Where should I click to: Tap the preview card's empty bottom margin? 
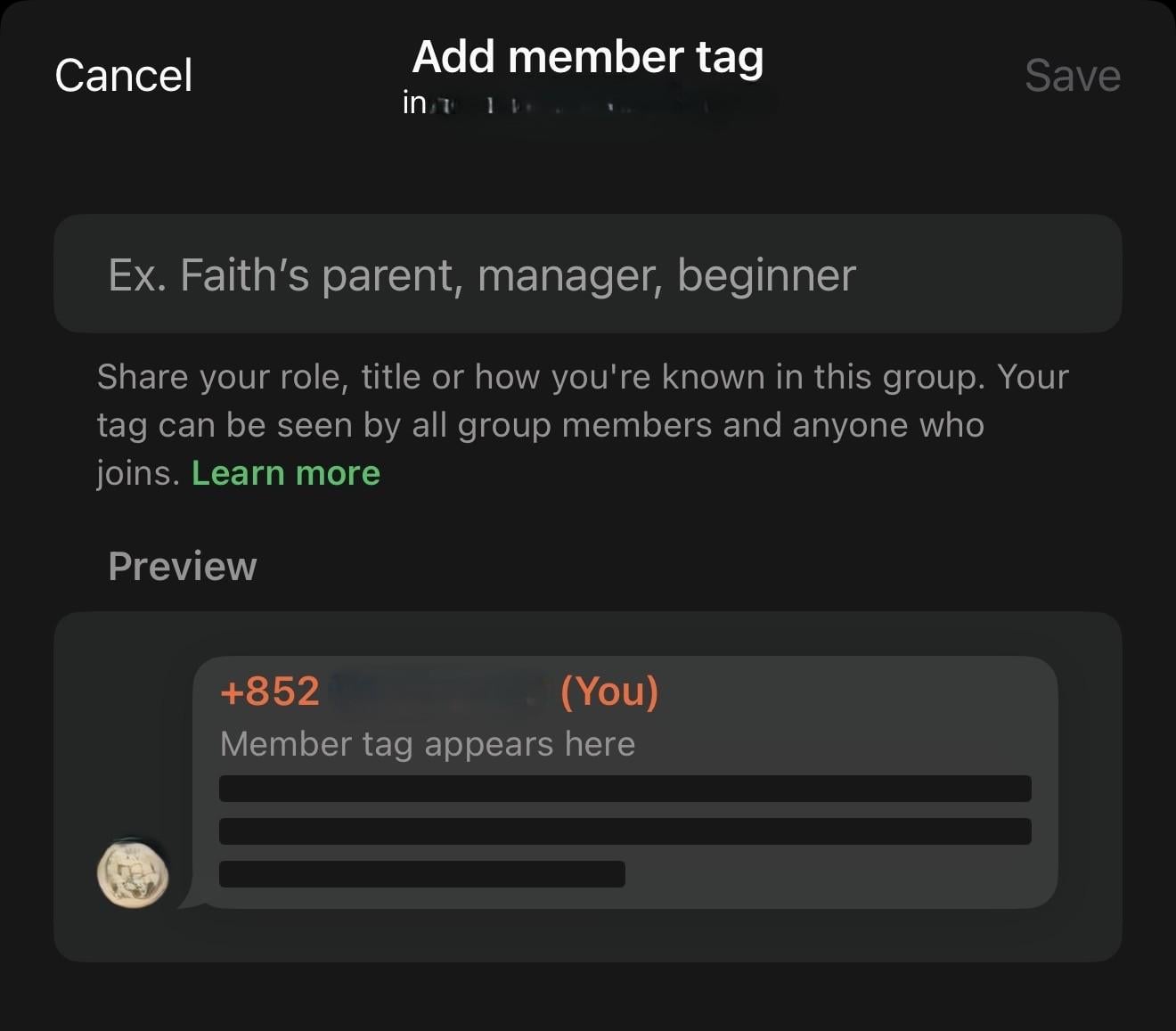pos(587,936)
